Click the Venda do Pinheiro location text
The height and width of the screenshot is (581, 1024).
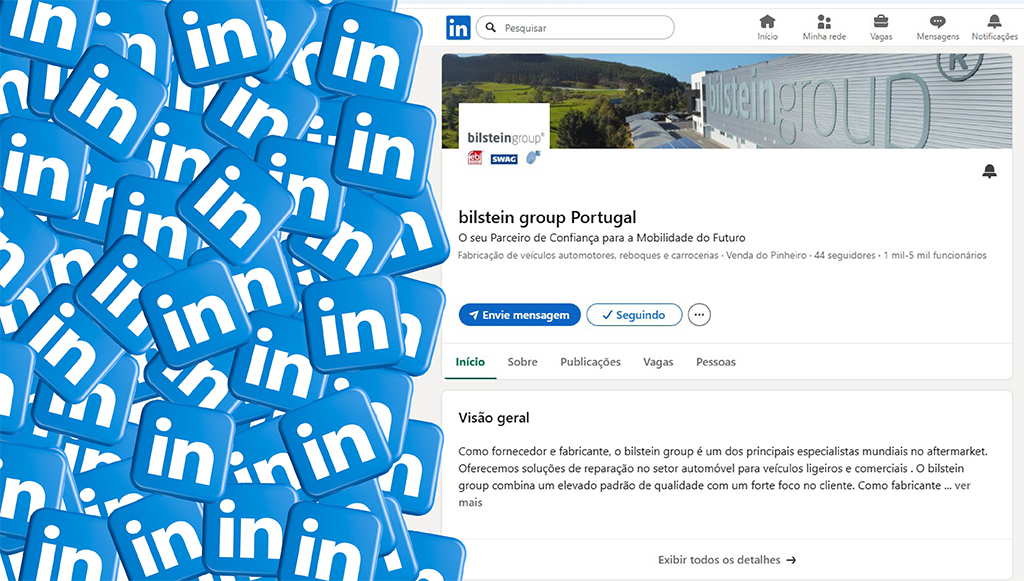[x=766, y=255]
